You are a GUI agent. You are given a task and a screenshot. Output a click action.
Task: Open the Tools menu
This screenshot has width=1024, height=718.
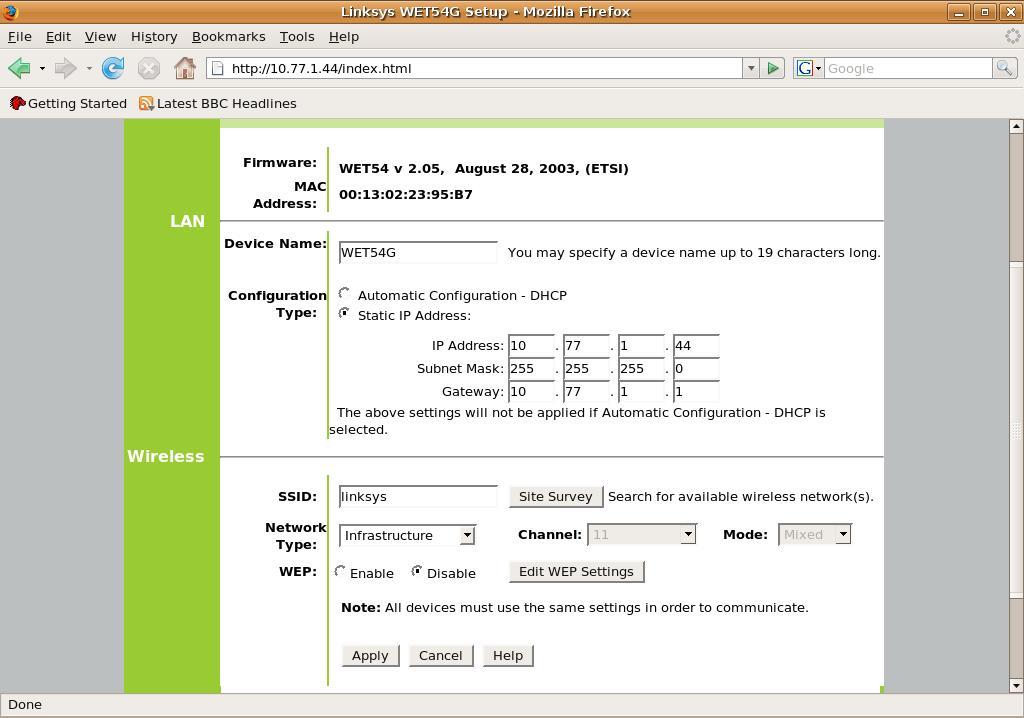click(296, 36)
